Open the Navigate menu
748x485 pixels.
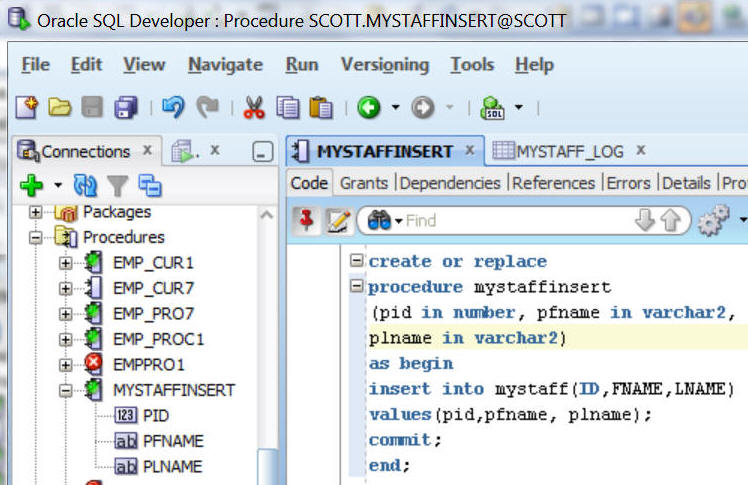pyautogui.click(x=225, y=65)
